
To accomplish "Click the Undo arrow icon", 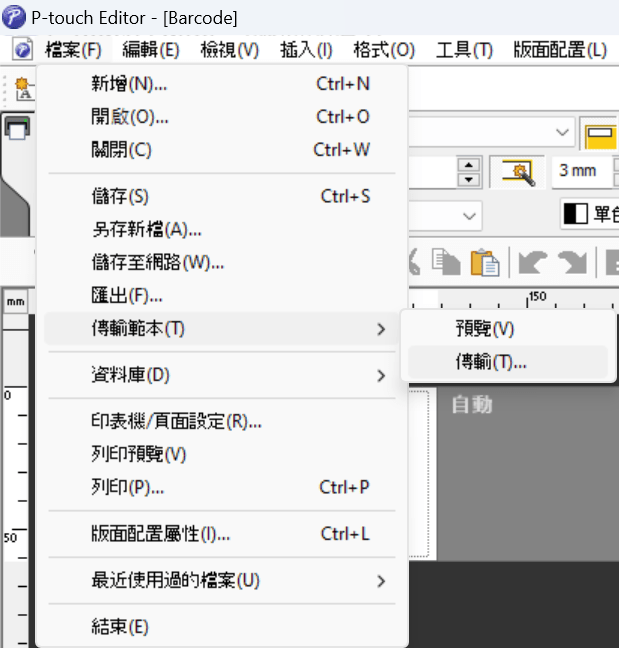I will click(x=533, y=262).
